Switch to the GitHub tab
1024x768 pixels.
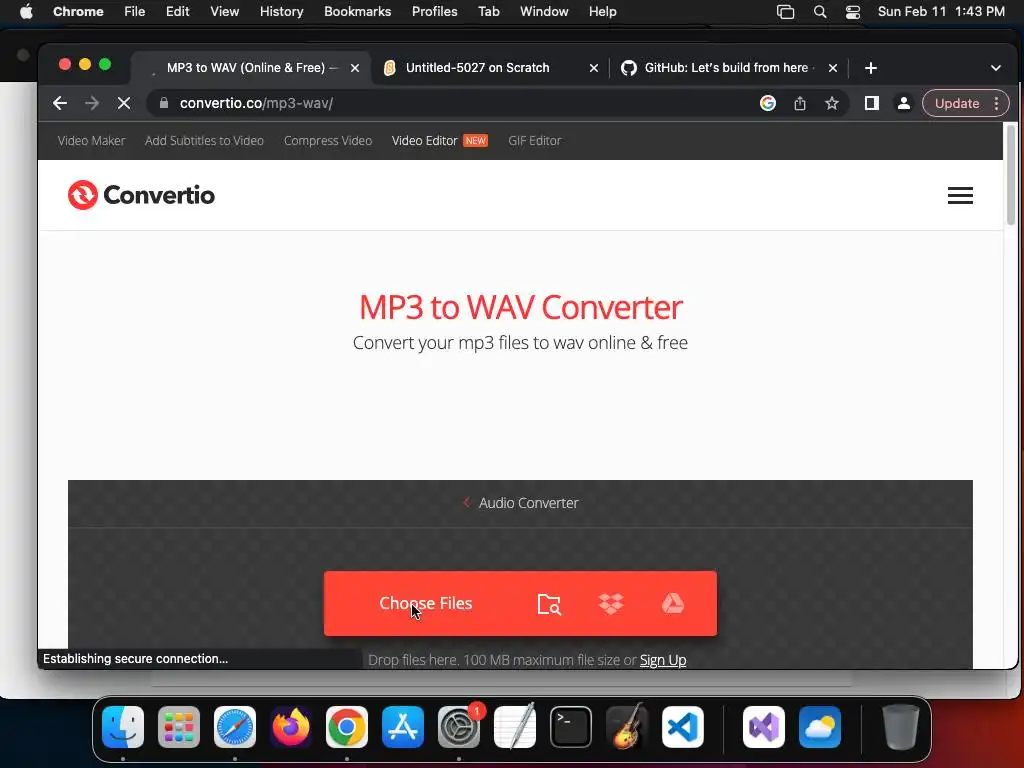point(726,68)
